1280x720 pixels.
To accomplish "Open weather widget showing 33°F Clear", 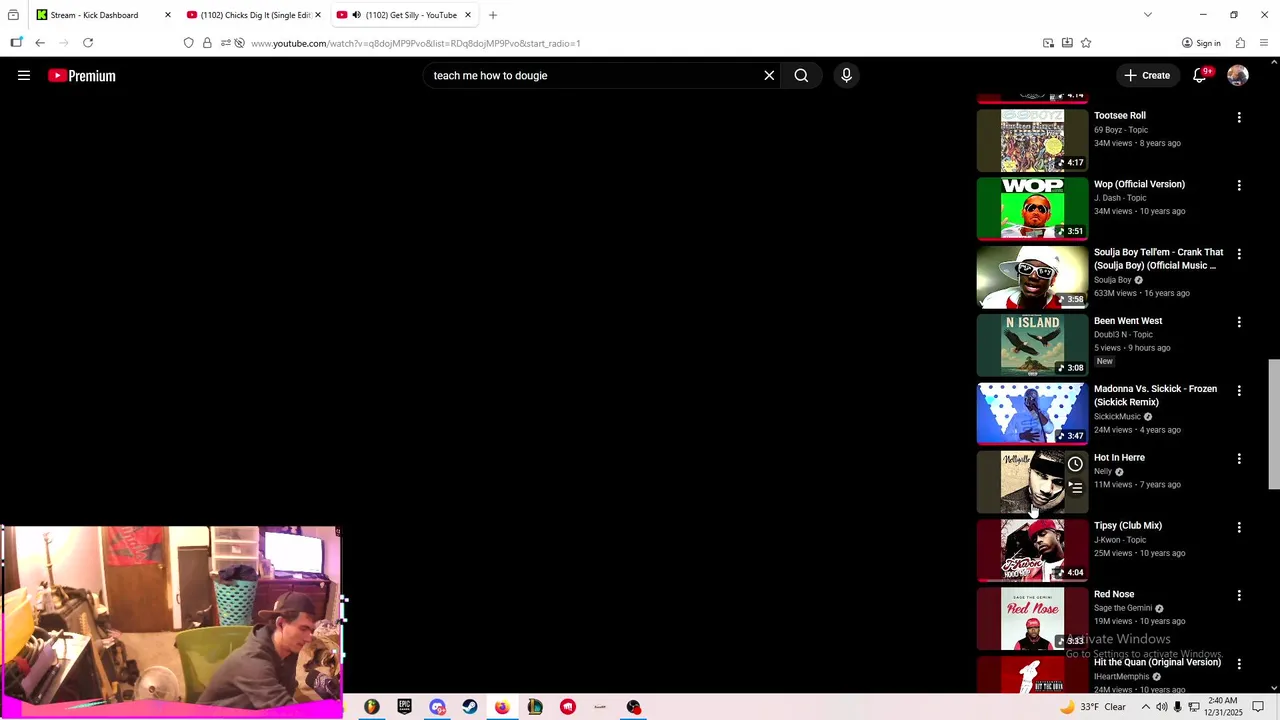I will coord(1093,707).
